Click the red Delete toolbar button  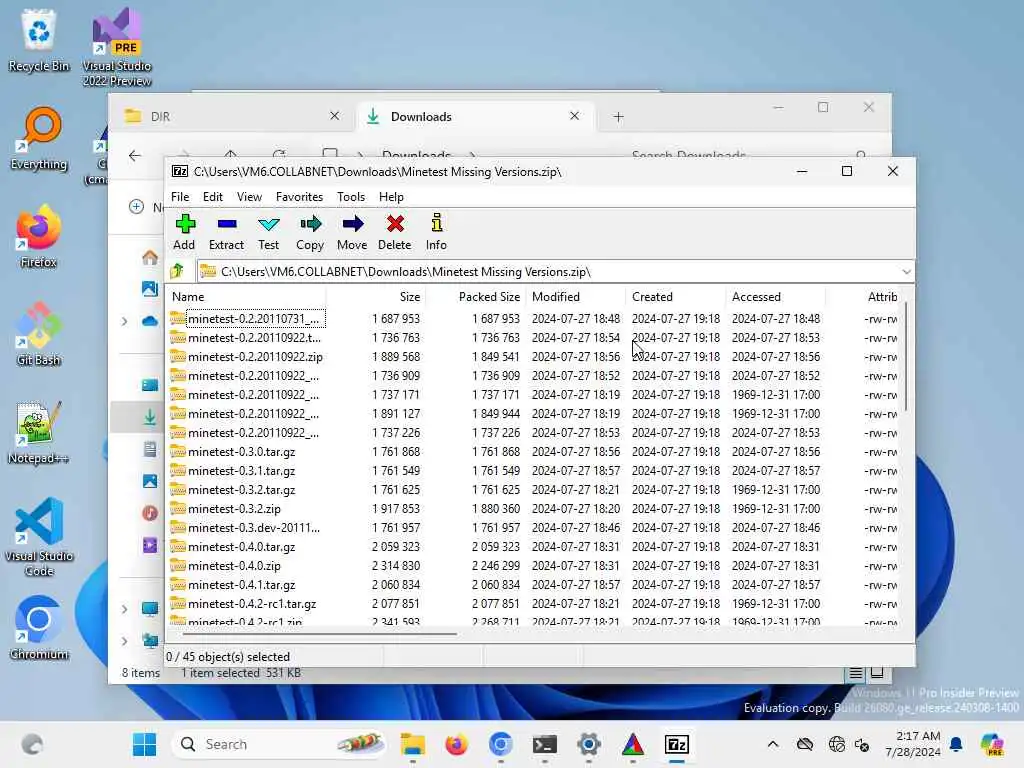tap(394, 232)
